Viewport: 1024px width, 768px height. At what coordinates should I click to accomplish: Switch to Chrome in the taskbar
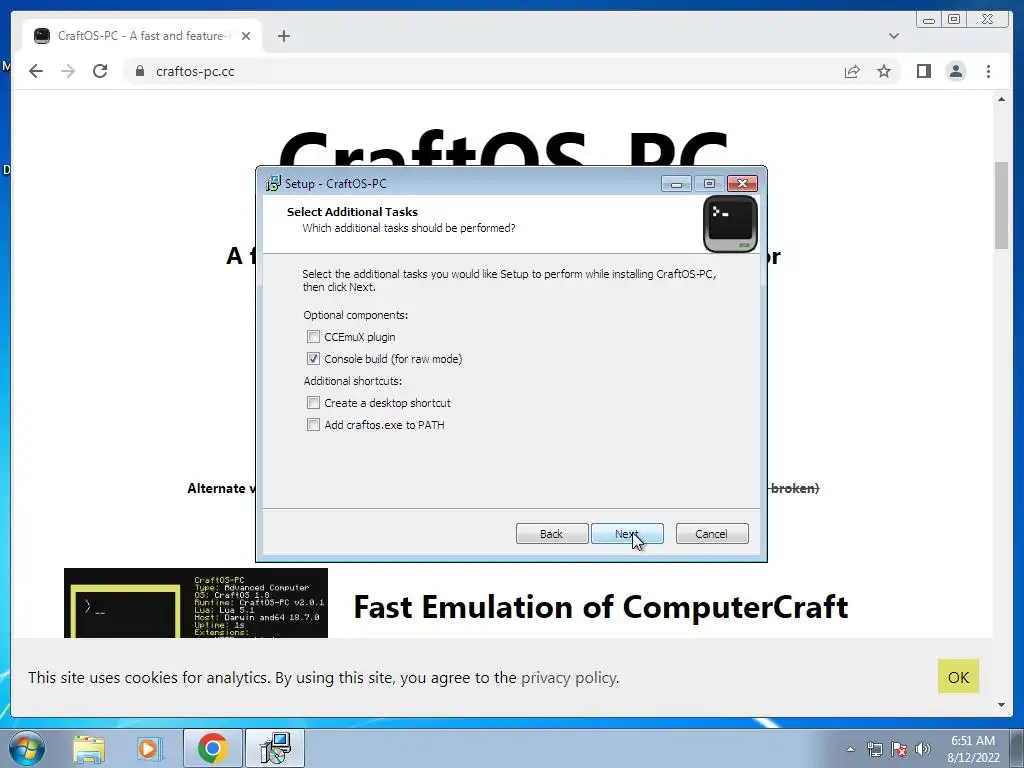[212, 748]
